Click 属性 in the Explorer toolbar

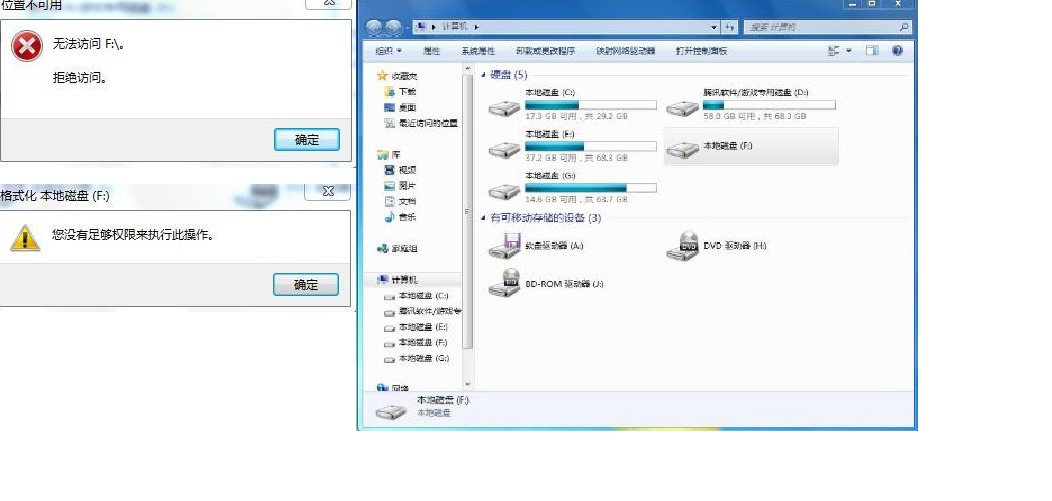[431, 51]
